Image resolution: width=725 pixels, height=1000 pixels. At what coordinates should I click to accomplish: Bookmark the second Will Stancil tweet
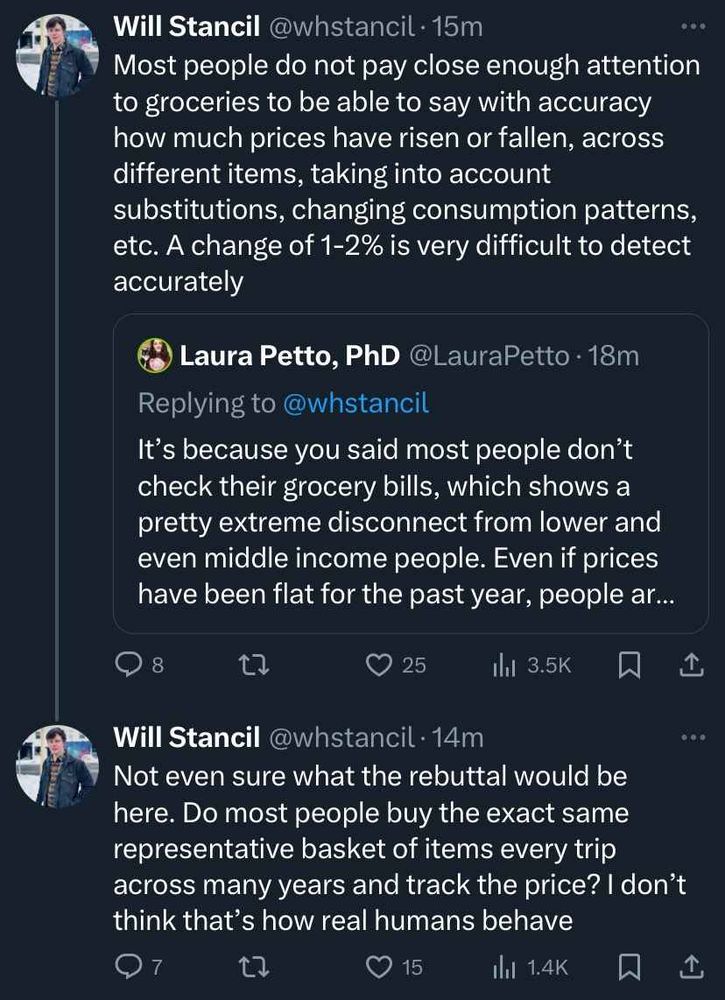[630, 967]
